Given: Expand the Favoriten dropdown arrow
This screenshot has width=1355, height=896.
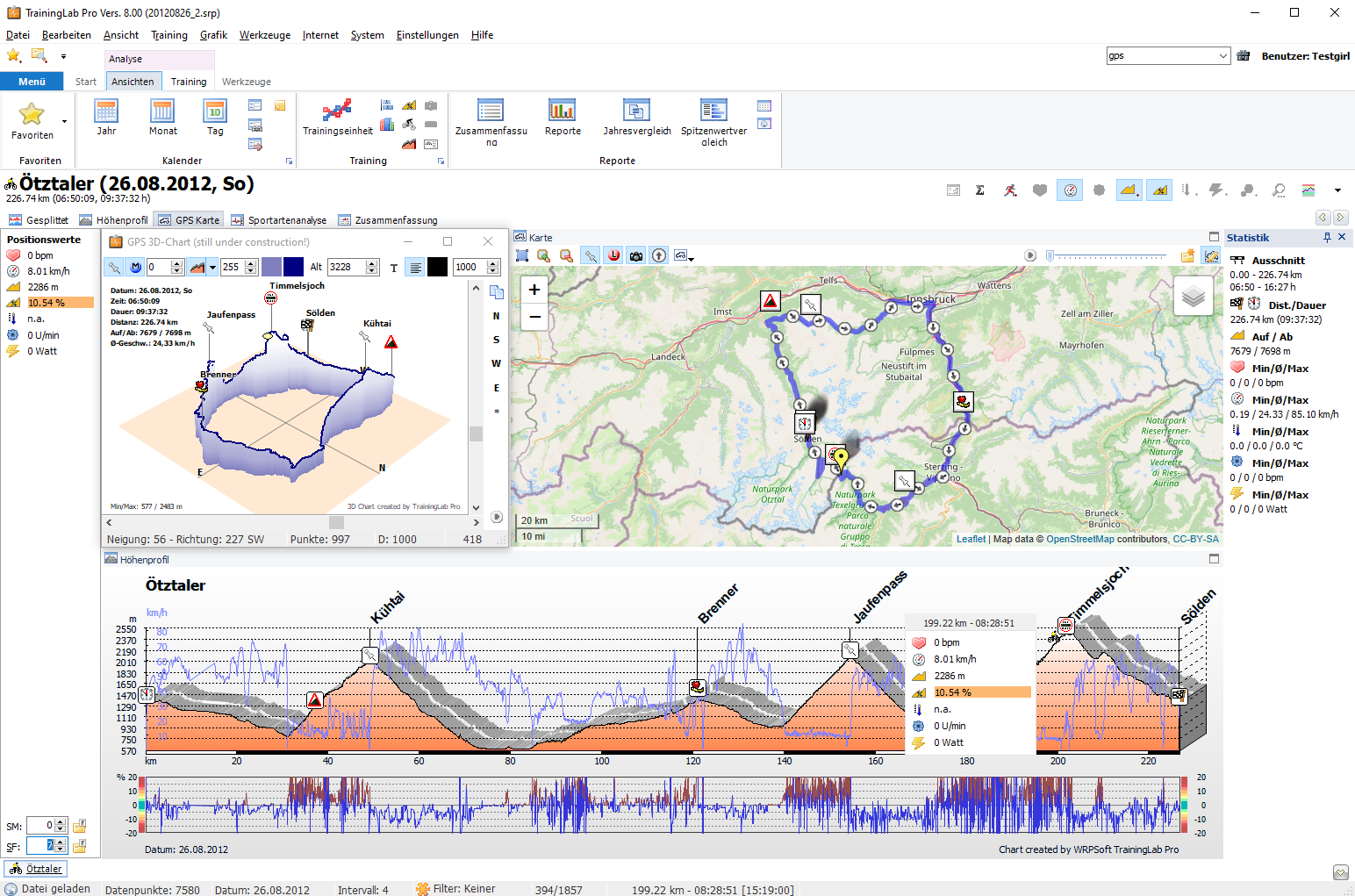Looking at the screenshot, I should [x=64, y=121].
